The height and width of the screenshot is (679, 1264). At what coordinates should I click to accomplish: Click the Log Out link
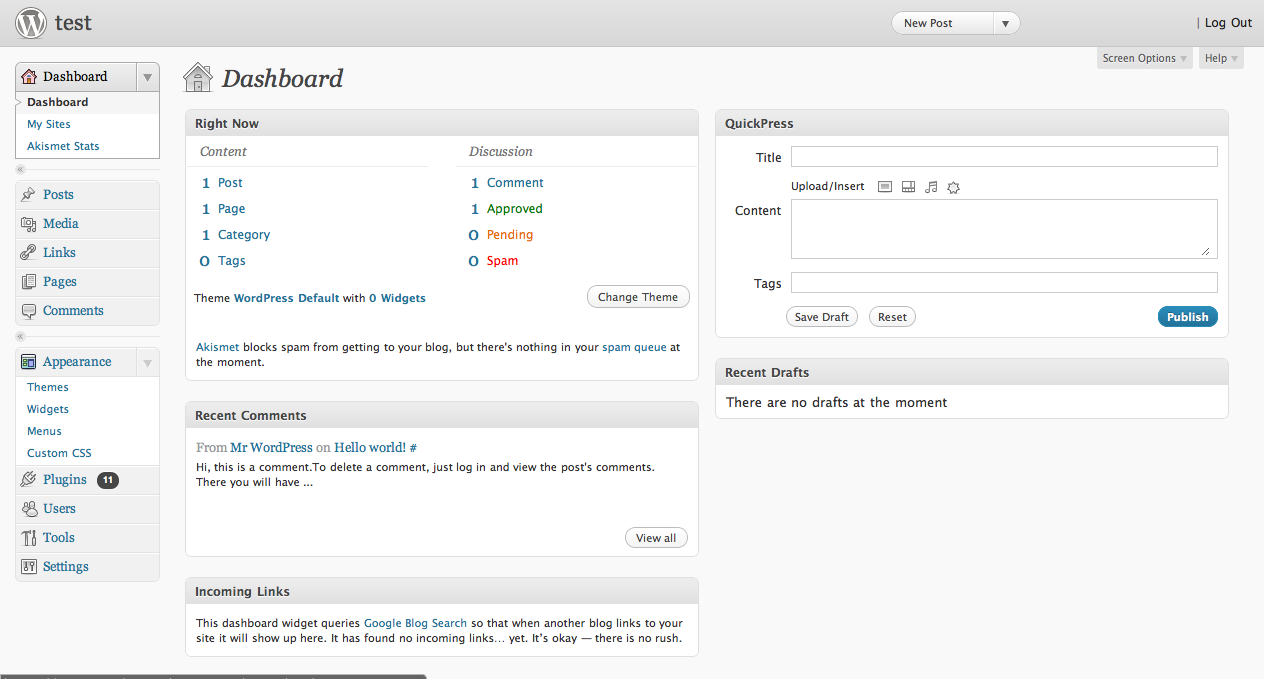click(x=1228, y=23)
